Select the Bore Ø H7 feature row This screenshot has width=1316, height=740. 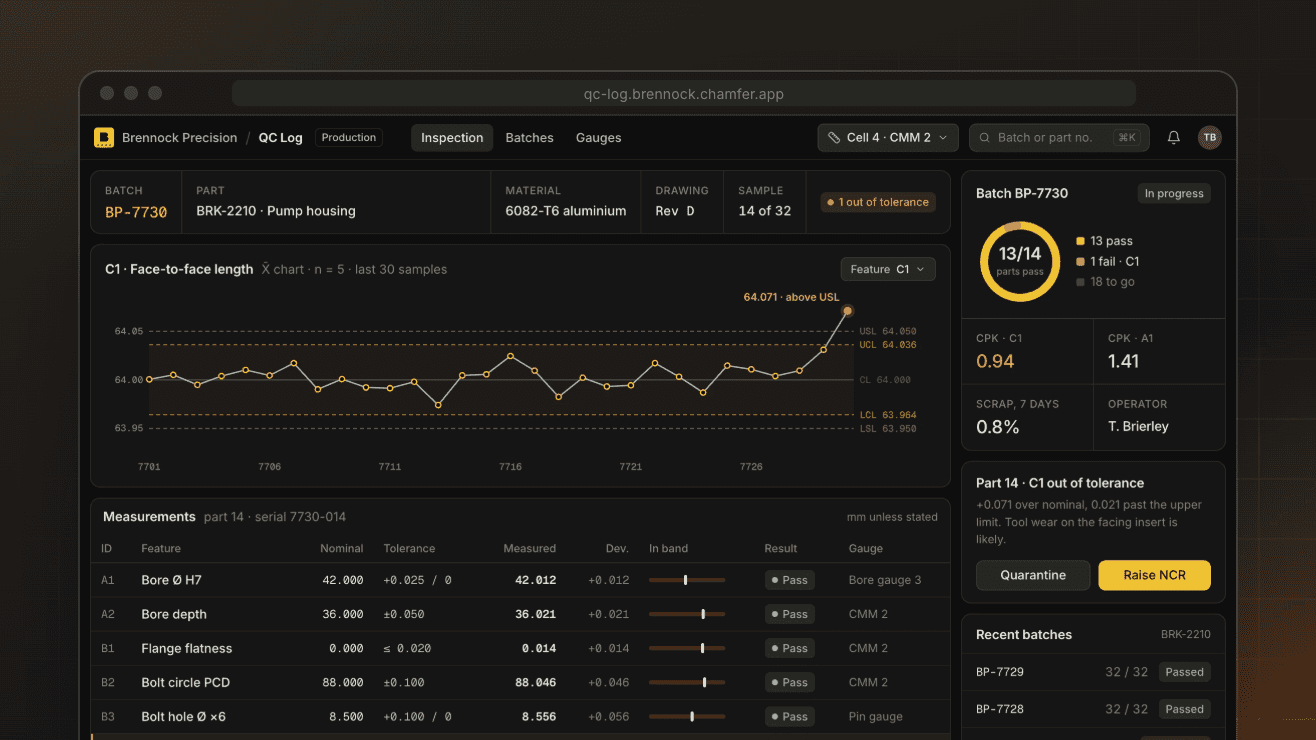[x=520, y=580]
